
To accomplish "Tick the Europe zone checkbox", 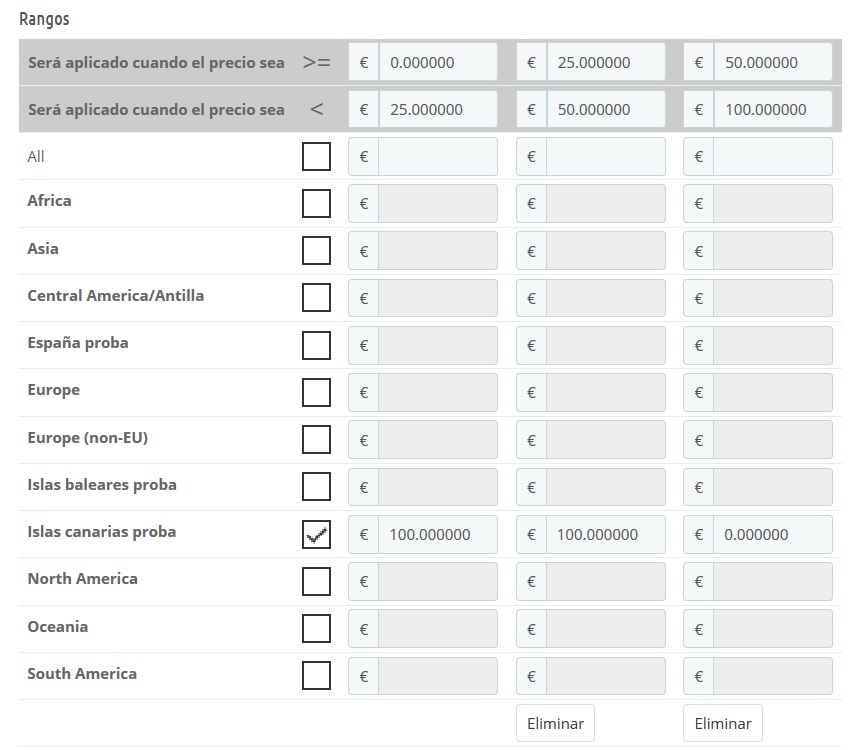I will (316, 393).
